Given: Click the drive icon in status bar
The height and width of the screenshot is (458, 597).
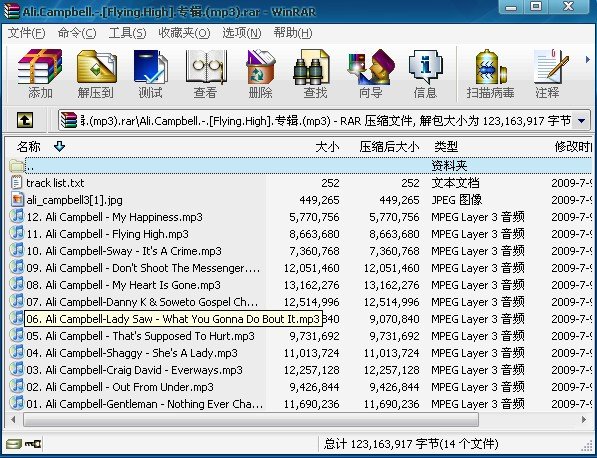Looking at the screenshot, I should (14, 444).
